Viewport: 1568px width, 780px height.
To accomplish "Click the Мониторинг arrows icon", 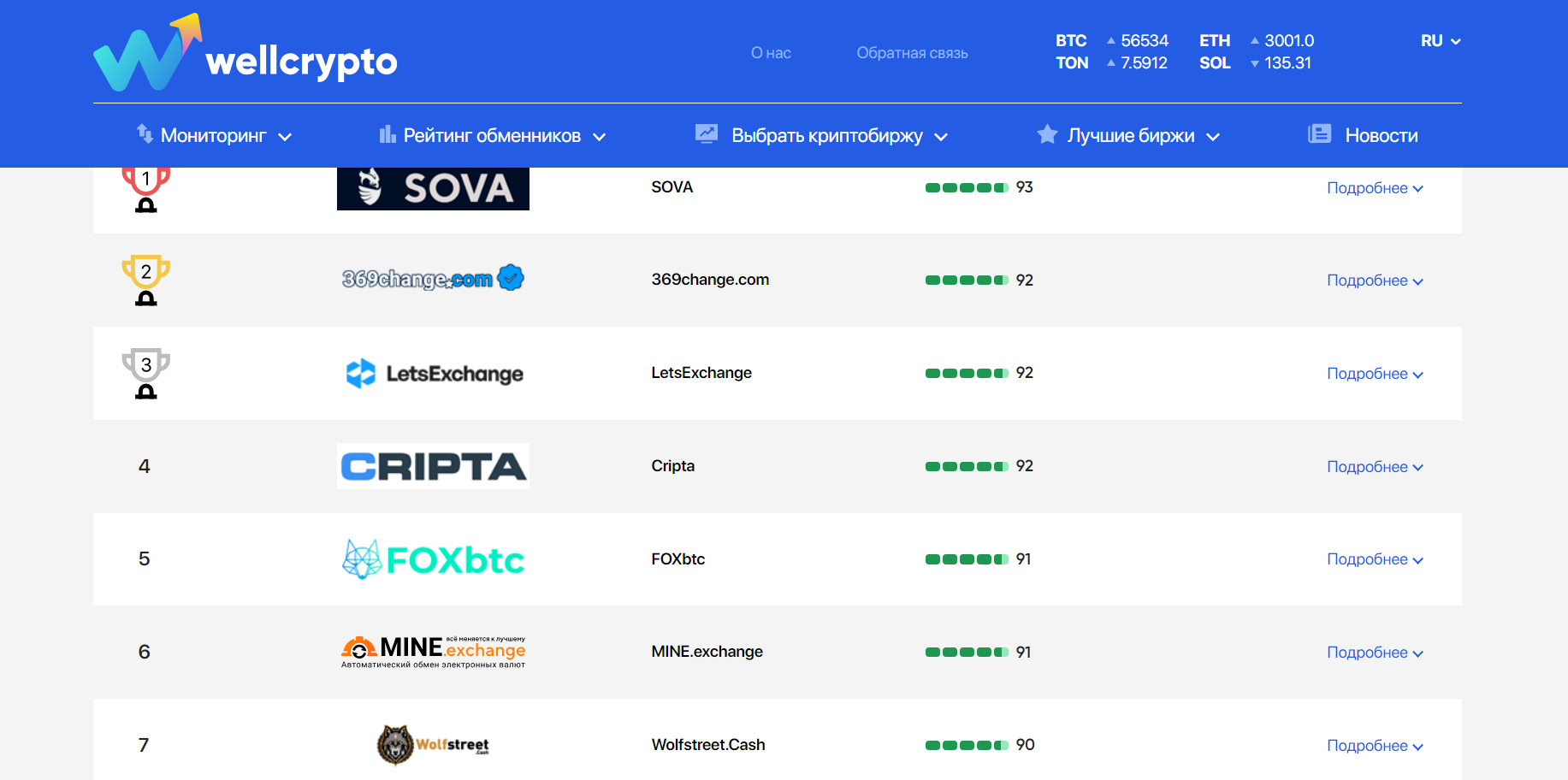I will (x=145, y=133).
